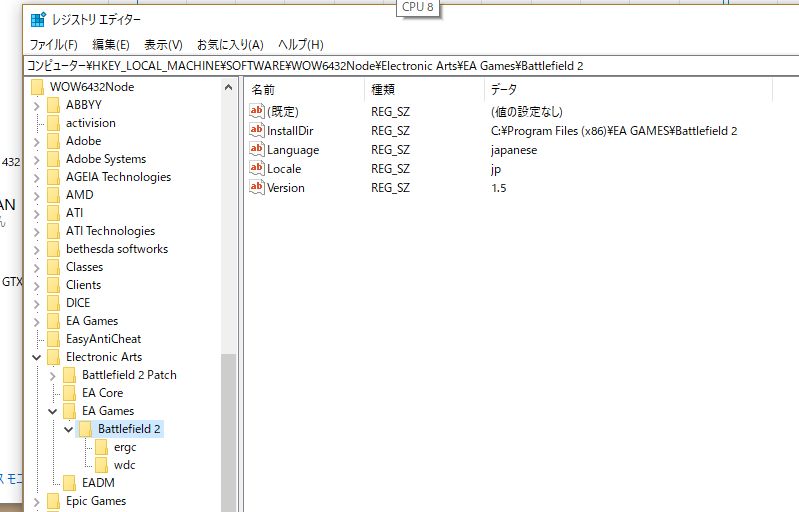Image resolution: width=799 pixels, height=512 pixels.
Task: Expand the ABBYY key
Action: click(x=36, y=105)
